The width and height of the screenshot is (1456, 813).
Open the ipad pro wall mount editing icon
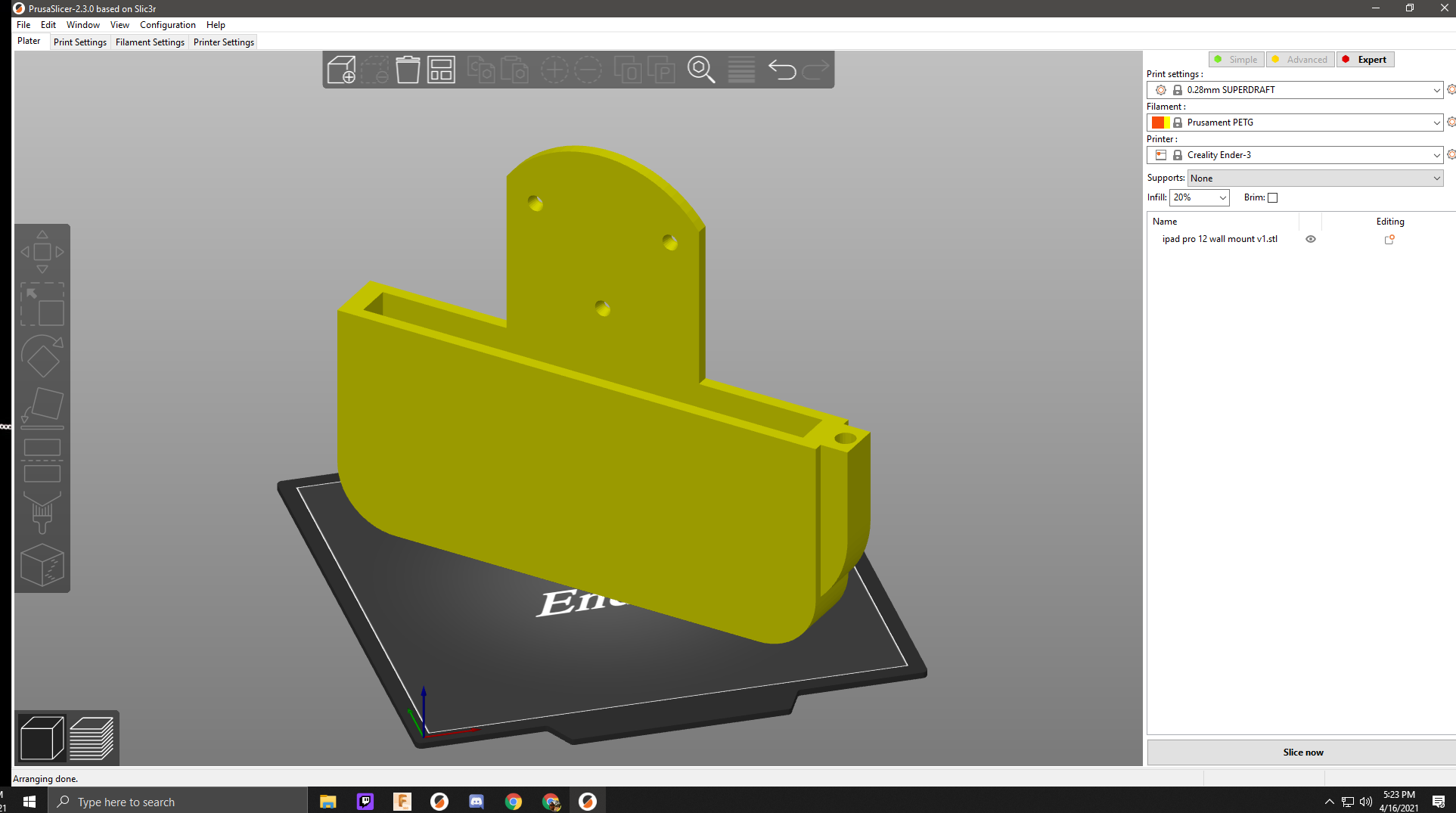[x=1389, y=239]
